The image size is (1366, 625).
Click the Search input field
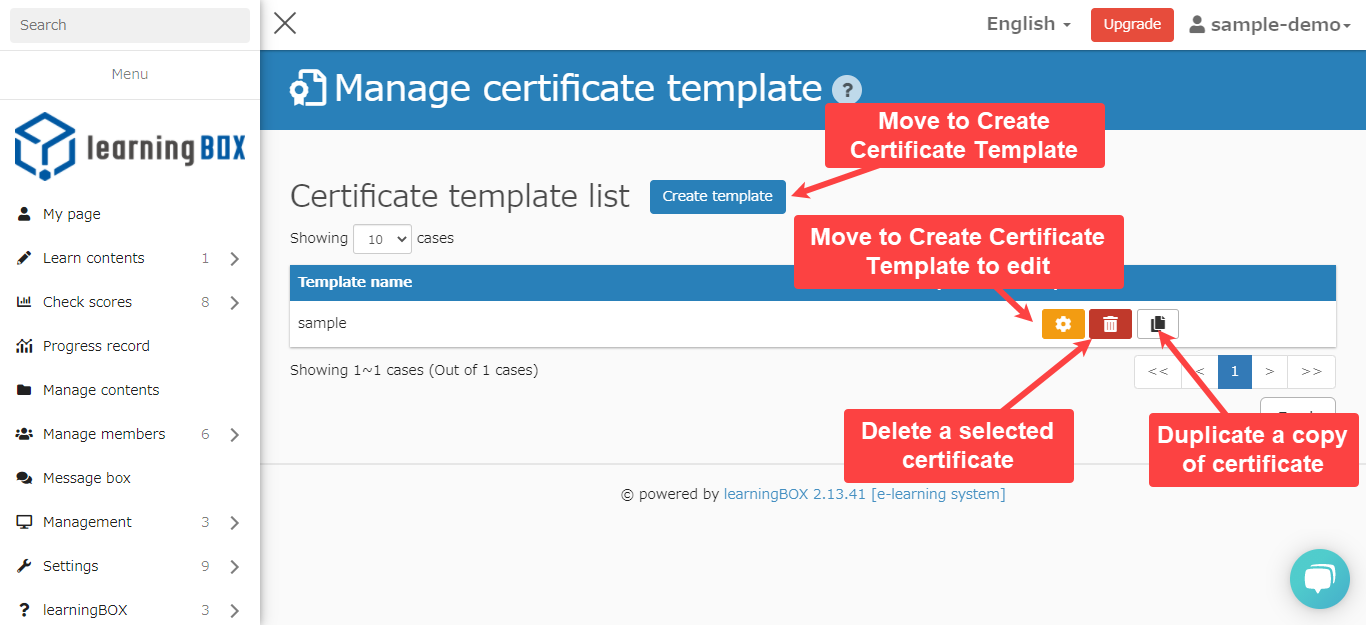click(130, 25)
